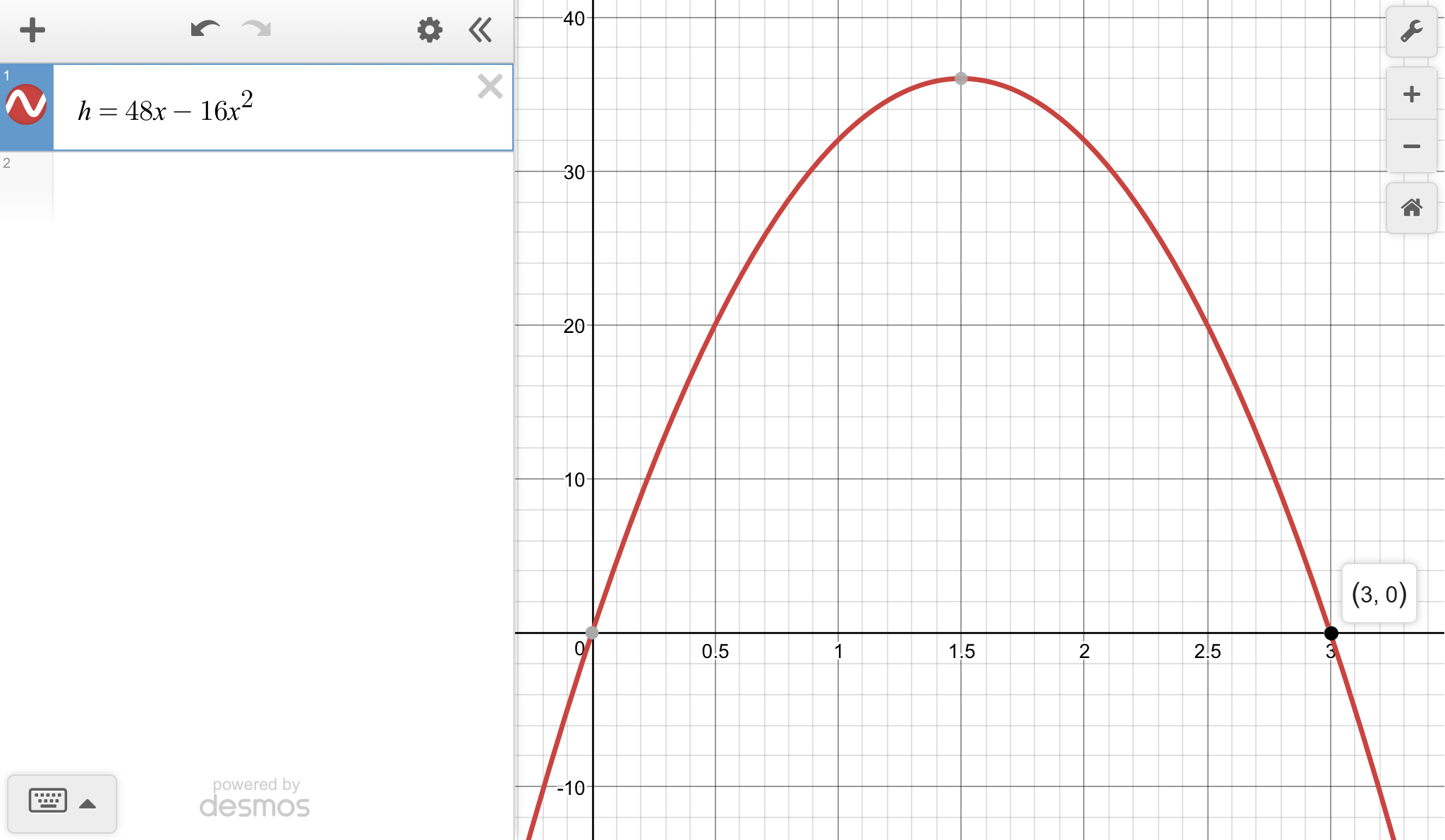Collapse the expression list panel
Screen dimensions: 1445x840
pyautogui.click(x=480, y=30)
